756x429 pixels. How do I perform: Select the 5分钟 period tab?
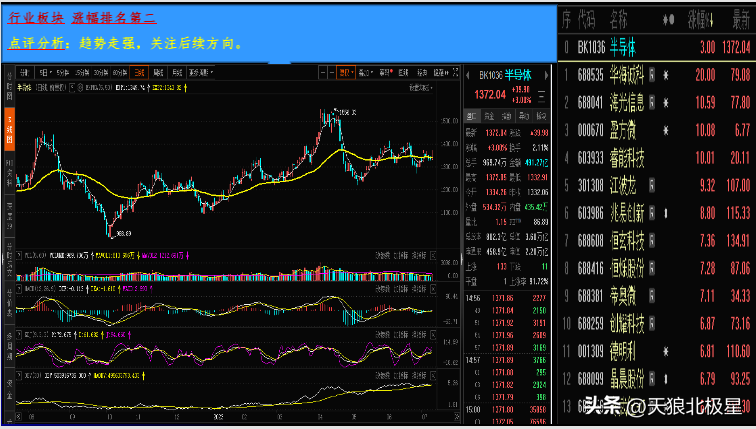[63, 73]
